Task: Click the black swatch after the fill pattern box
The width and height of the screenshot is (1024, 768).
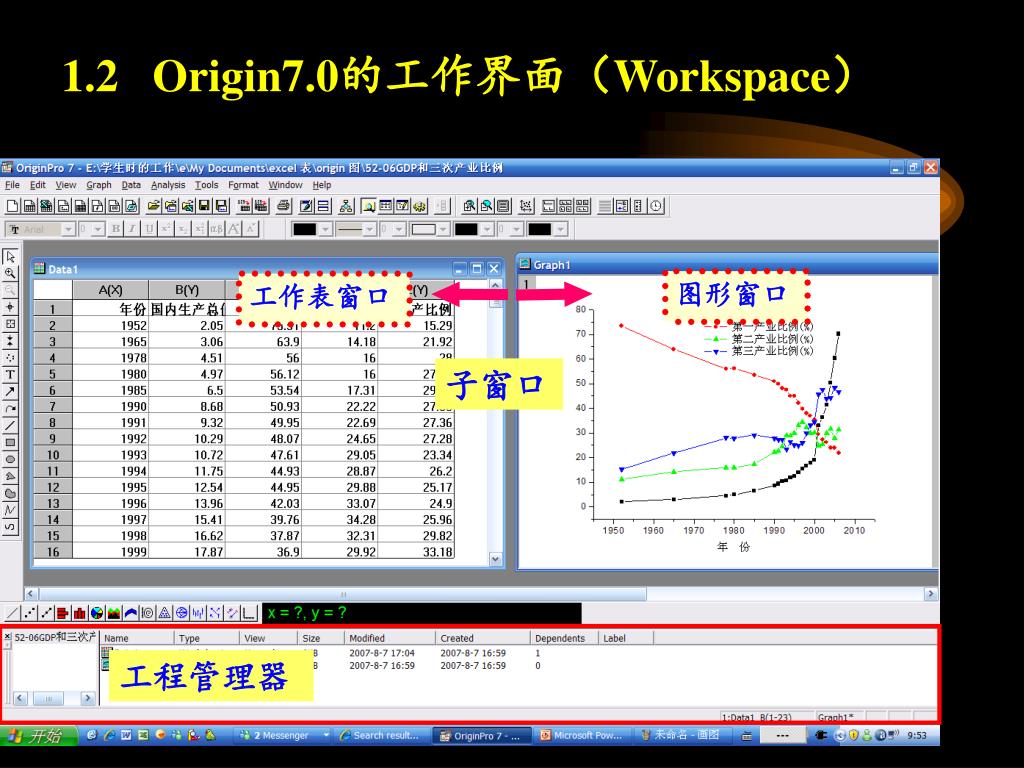Action: point(466,229)
